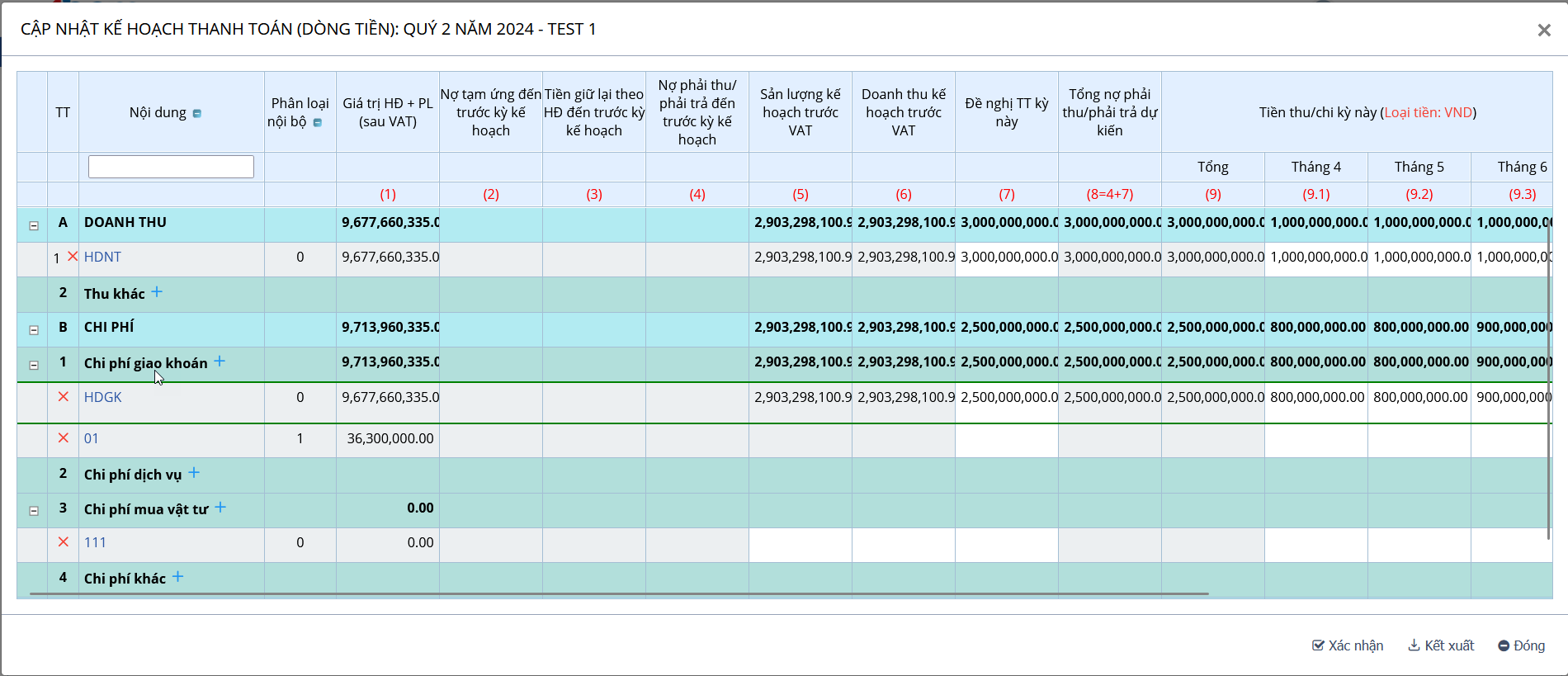Delete row 01 with the red X

[x=64, y=438]
